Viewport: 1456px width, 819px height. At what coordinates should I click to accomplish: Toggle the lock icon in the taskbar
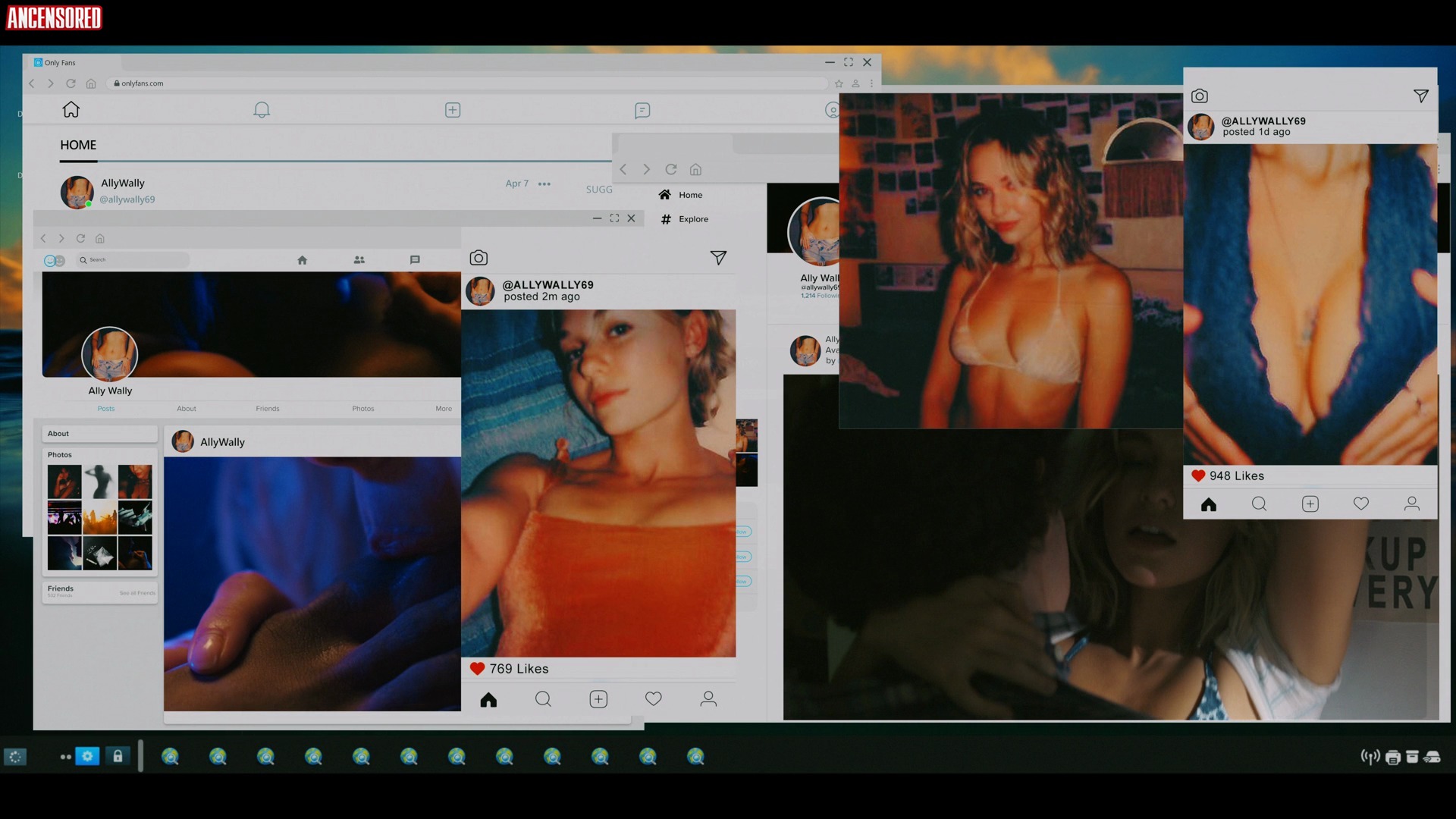[118, 756]
